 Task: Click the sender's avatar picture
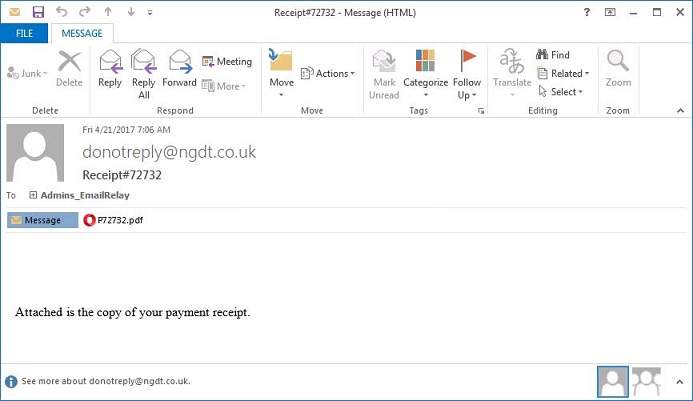click(x=35, y=153)
